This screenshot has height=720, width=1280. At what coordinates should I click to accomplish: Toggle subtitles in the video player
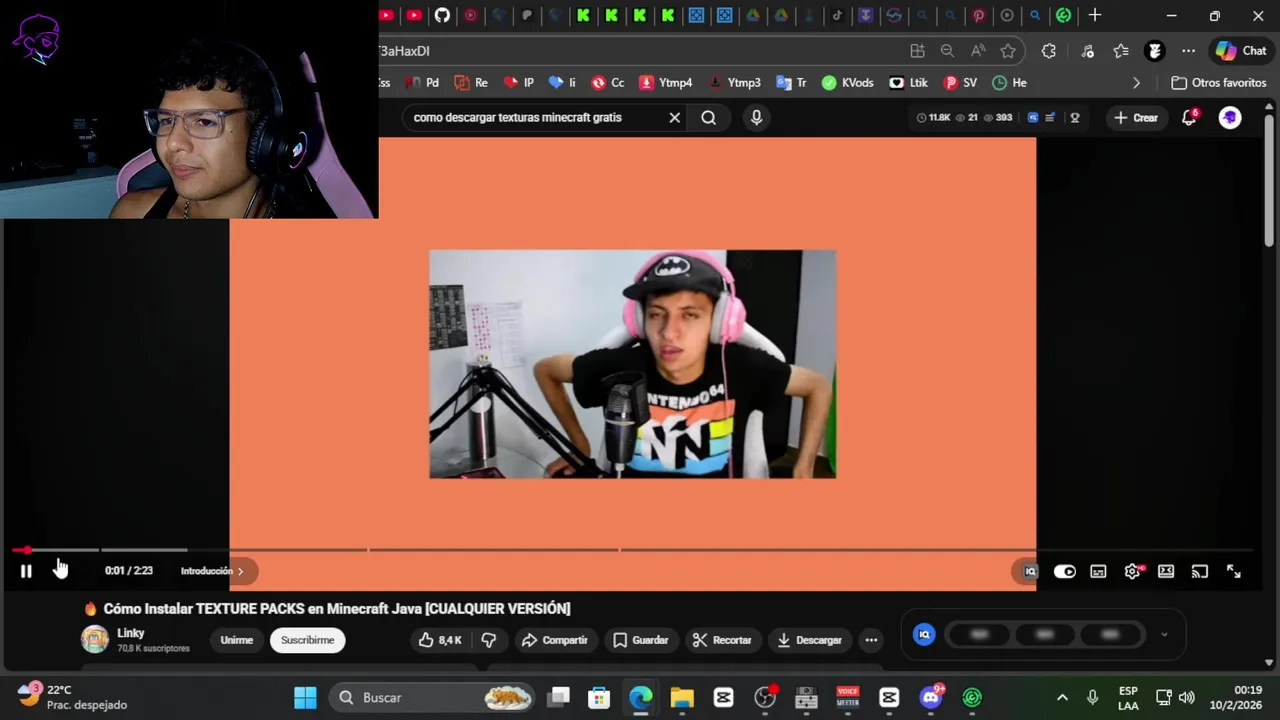(x=1098, y=571)
